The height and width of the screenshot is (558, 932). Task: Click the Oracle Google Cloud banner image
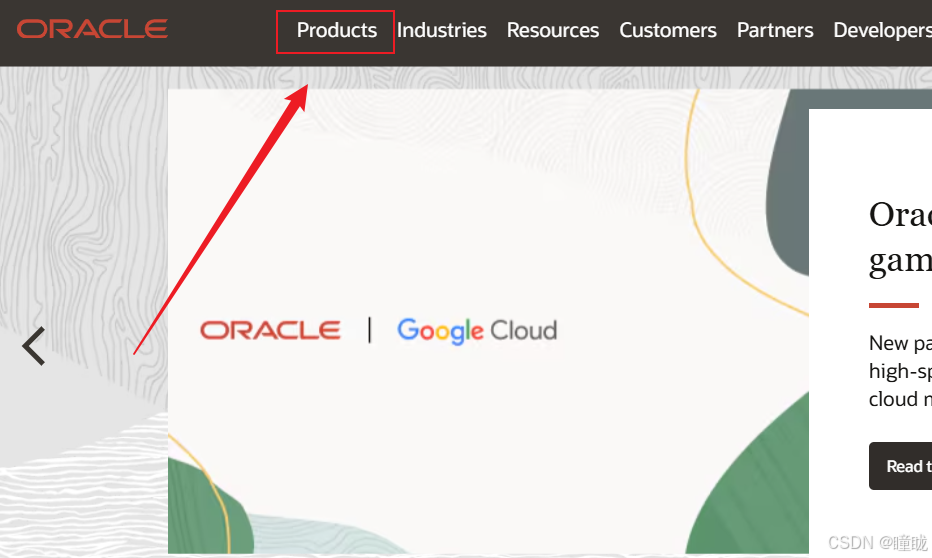pyautogui.click(x=488, y=321)
